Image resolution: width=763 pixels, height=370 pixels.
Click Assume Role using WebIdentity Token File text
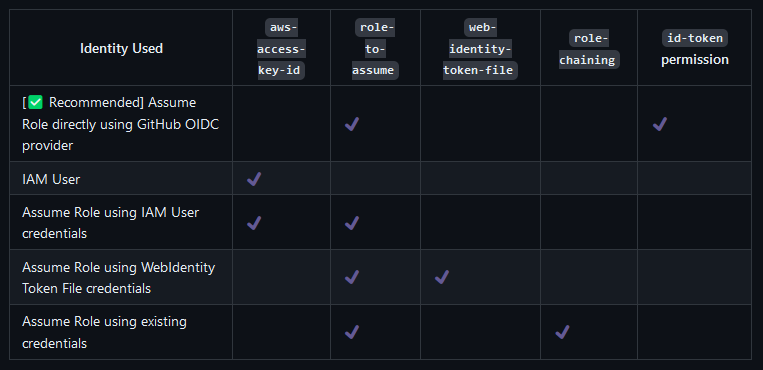(x=118, y=278)
